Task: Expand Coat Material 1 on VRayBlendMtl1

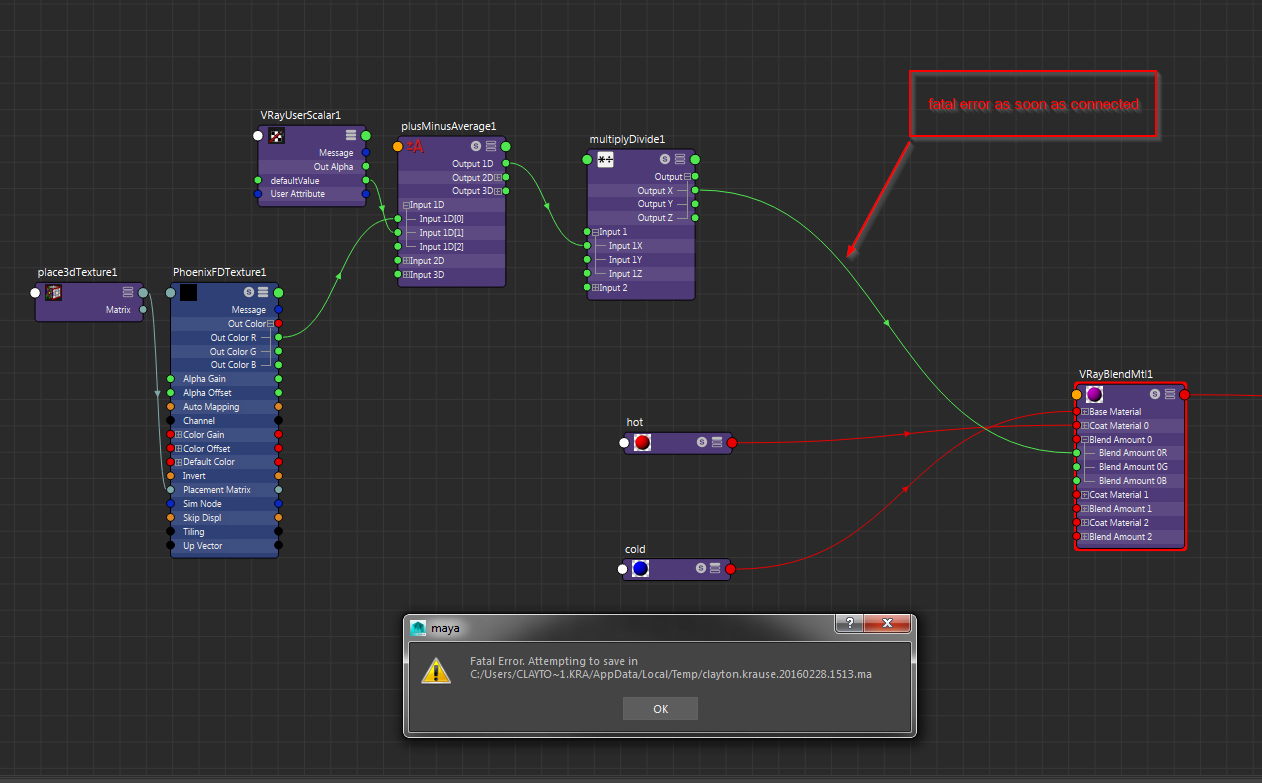Action: pos(1085,495)
